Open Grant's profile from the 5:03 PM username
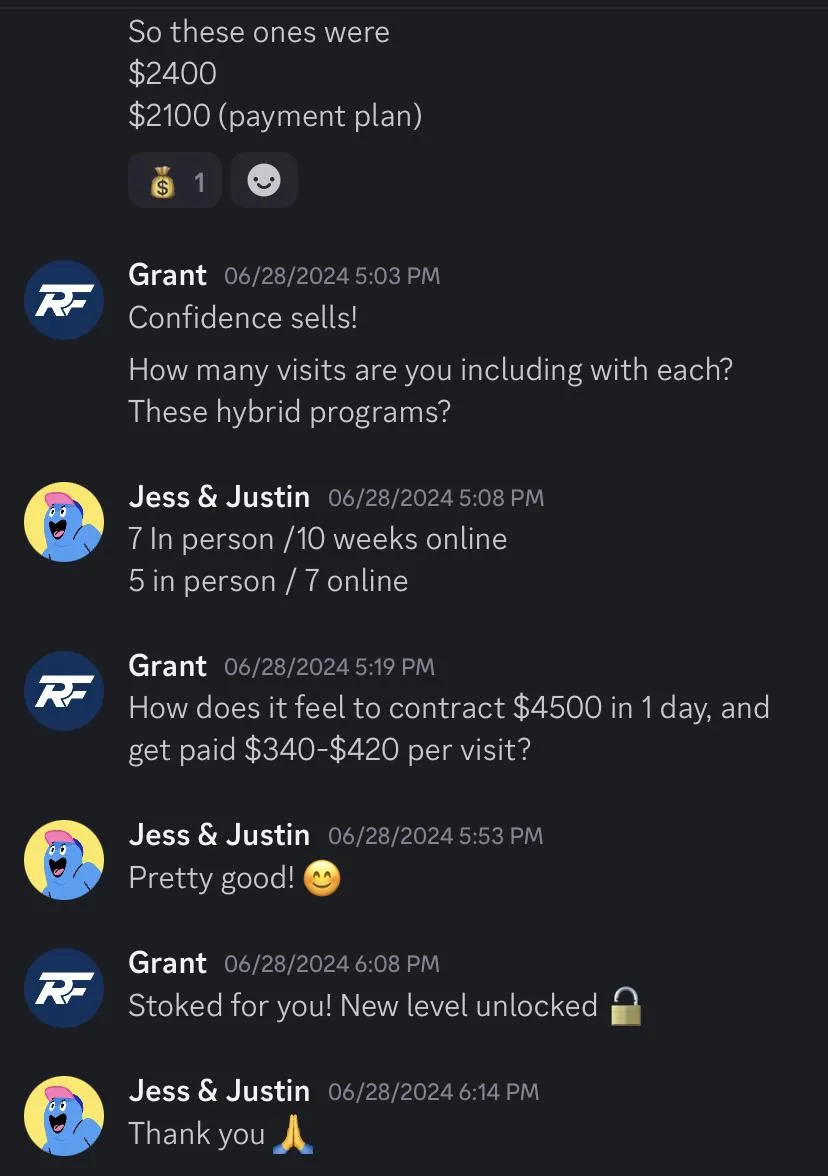 pyautogui.click(x=167, y=275)
